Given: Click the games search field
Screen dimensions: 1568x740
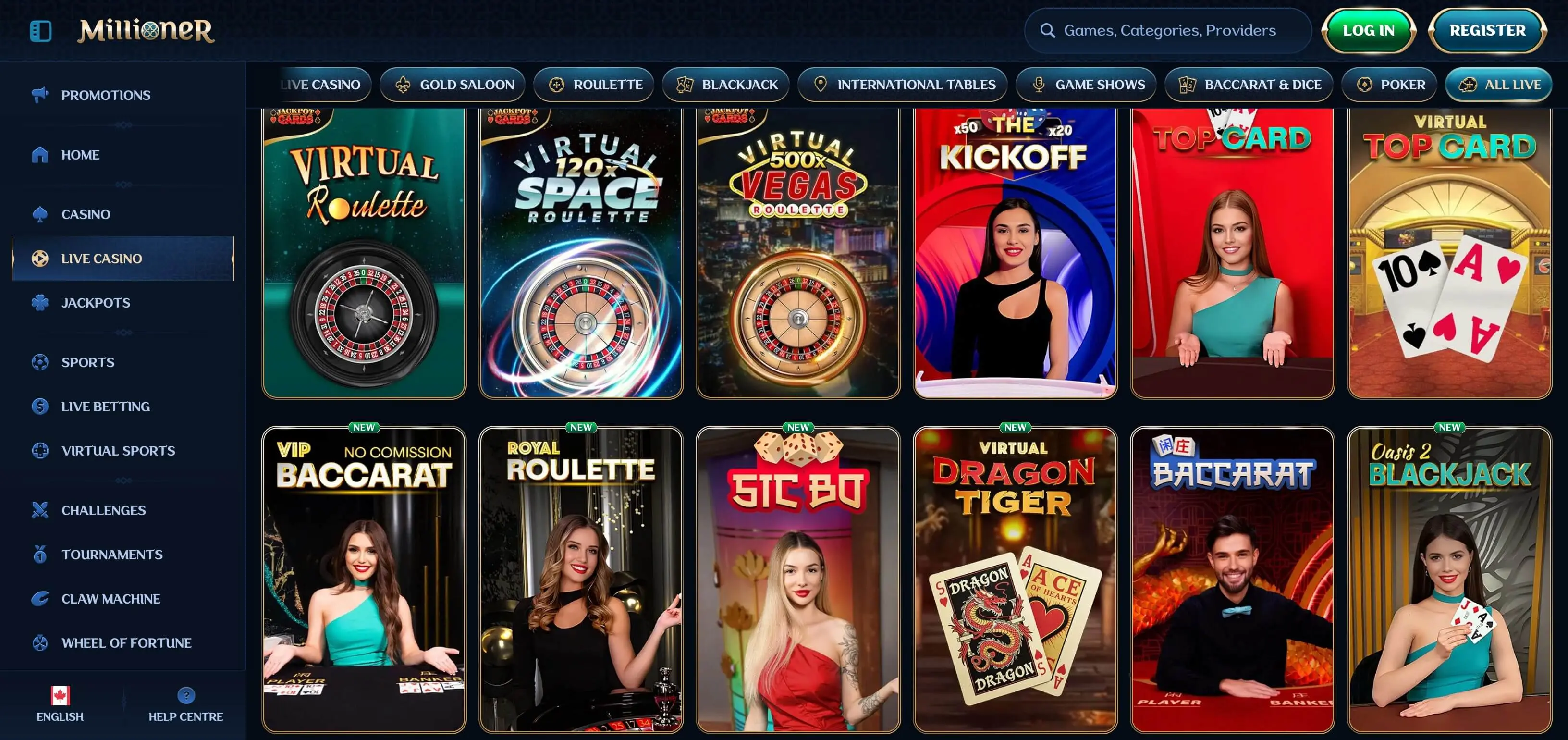Looking at the screenshot, I should (x=1167, y=30).
